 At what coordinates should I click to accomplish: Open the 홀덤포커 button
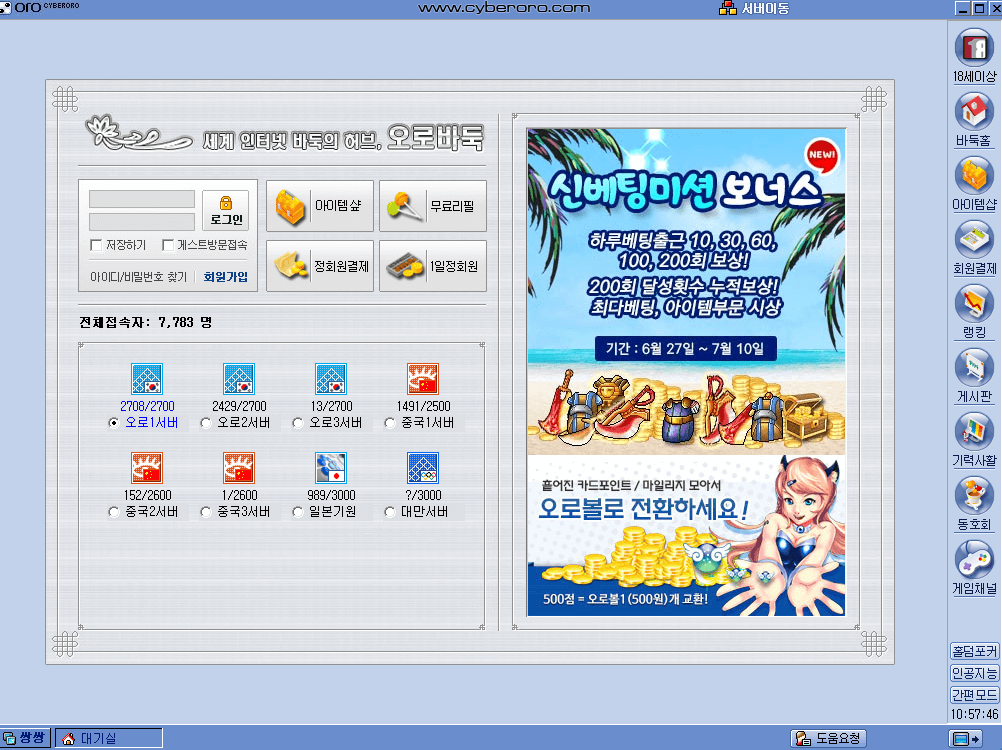click(x=975, y=651)
